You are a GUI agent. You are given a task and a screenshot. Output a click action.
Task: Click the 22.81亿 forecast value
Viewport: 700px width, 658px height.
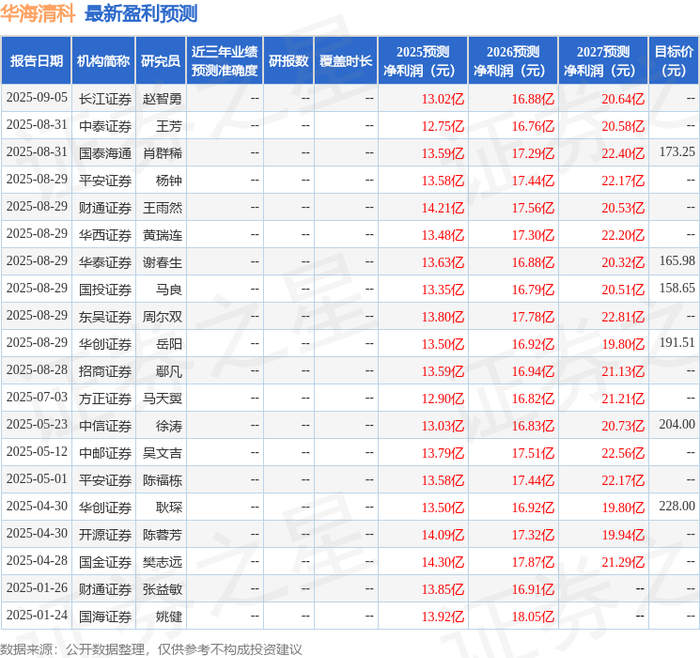pyautogui.click(x=623, y=317)
